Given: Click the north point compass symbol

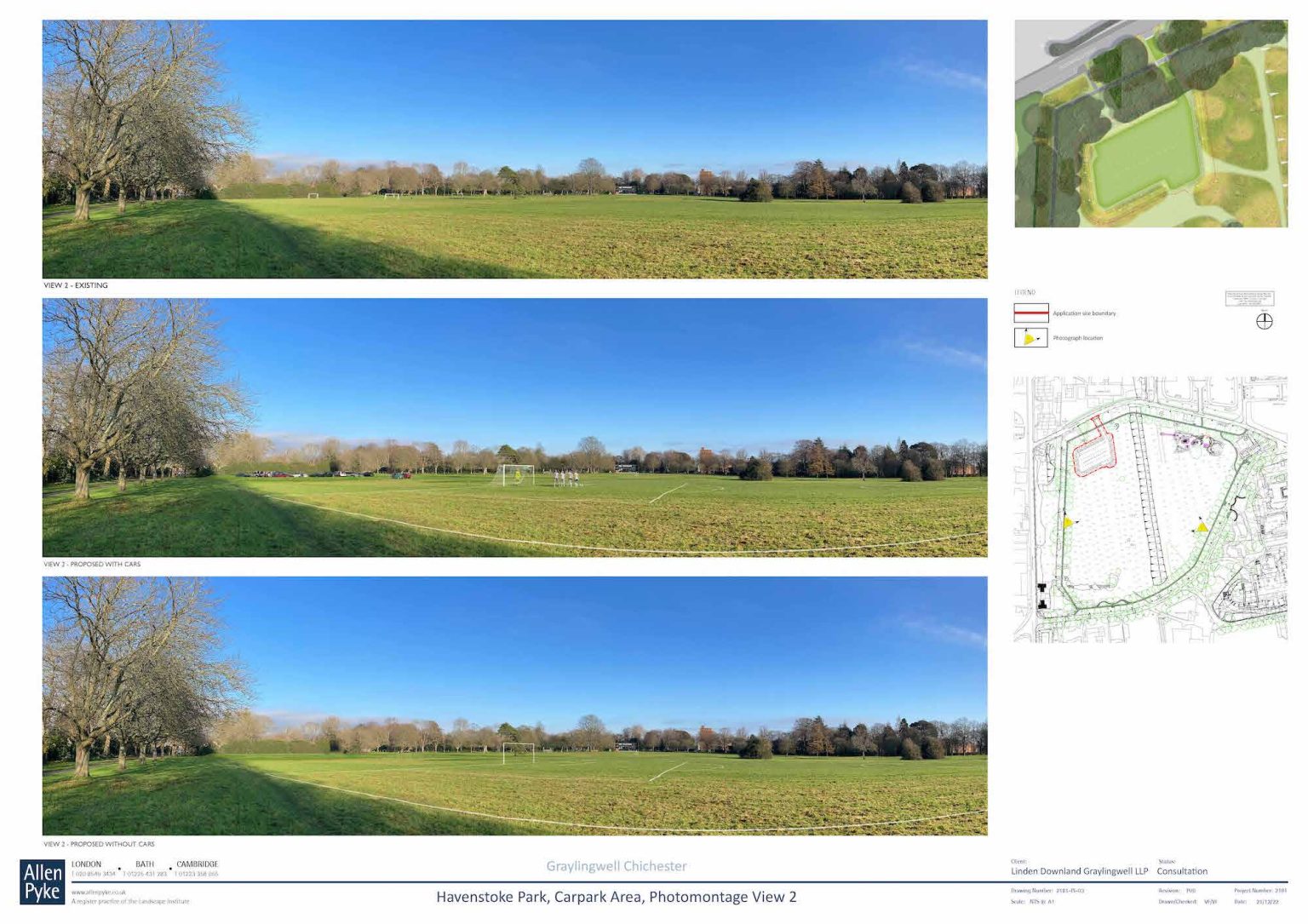Looking at the screenshot, I should tap(1264, 322).
